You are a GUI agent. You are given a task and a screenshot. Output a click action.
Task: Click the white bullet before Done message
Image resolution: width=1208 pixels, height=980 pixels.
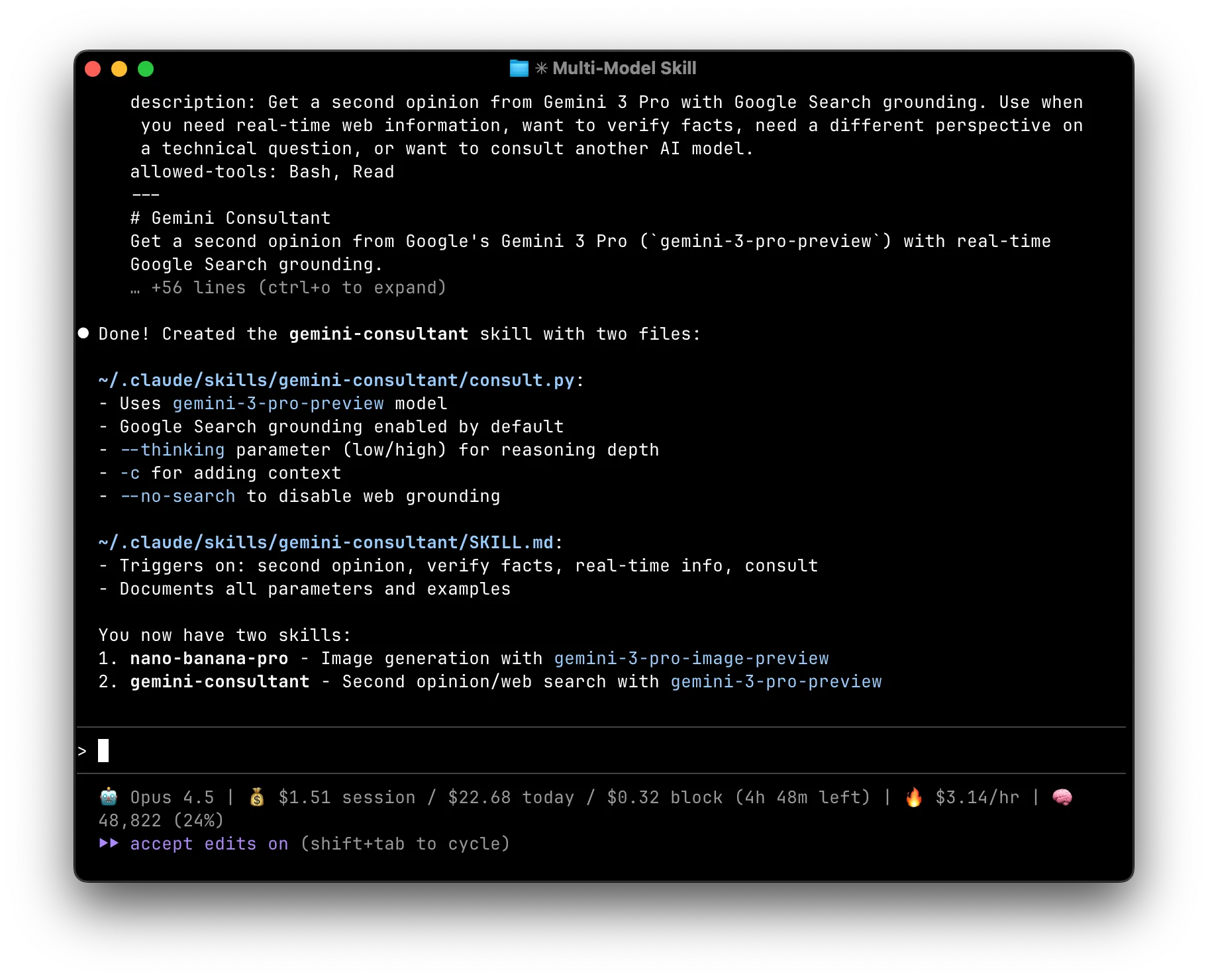tap(83, 333)
